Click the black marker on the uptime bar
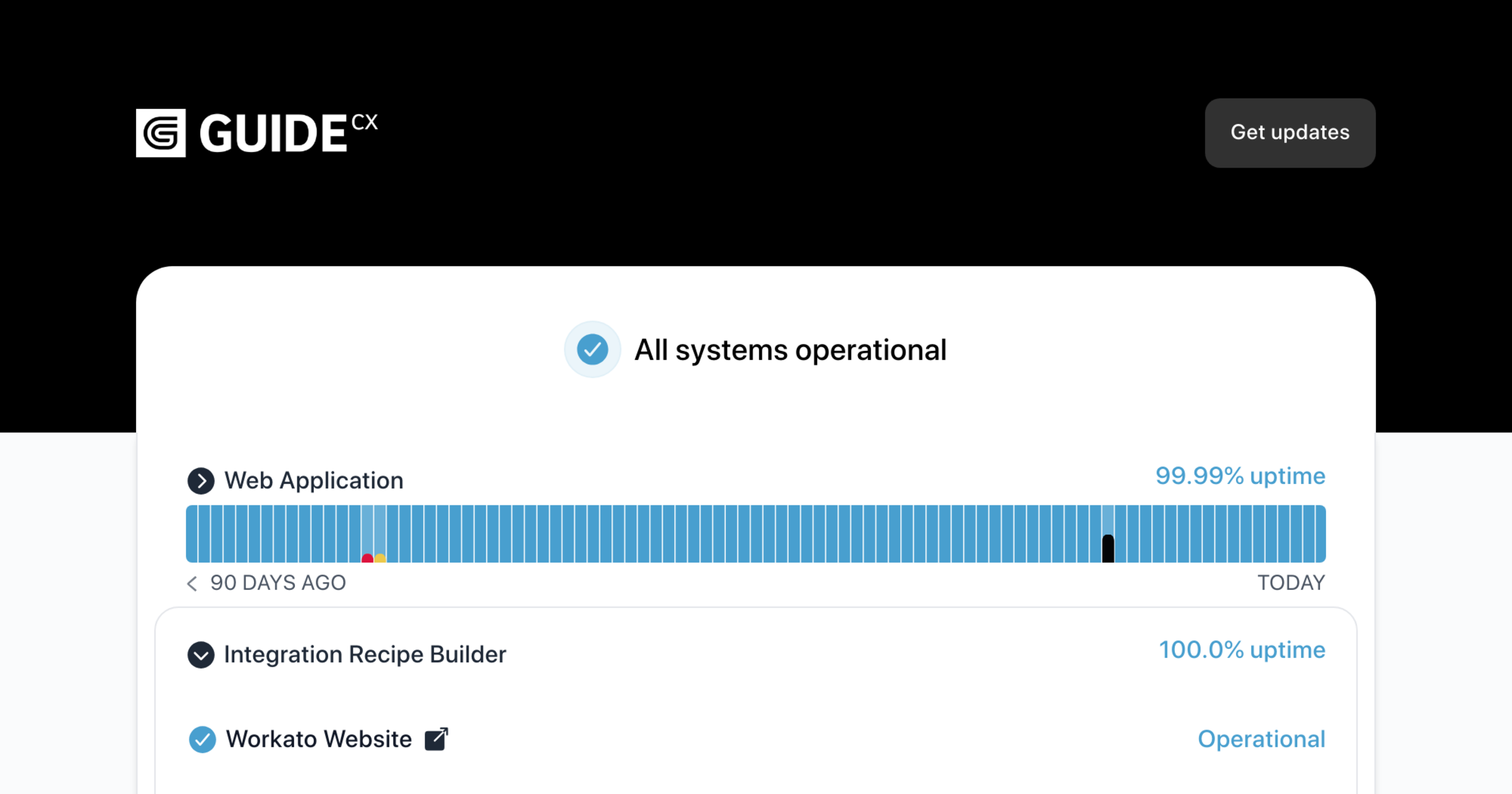 [x=1108, y=548]
